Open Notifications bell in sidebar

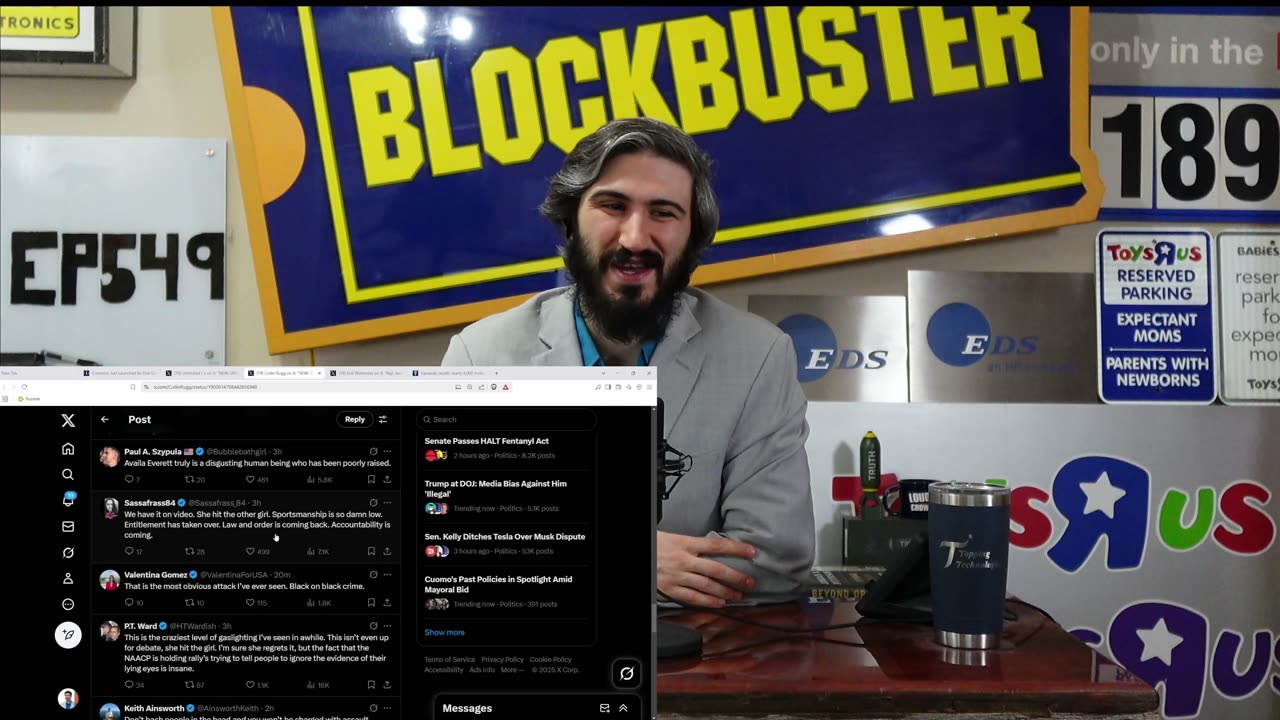[68, 500]
